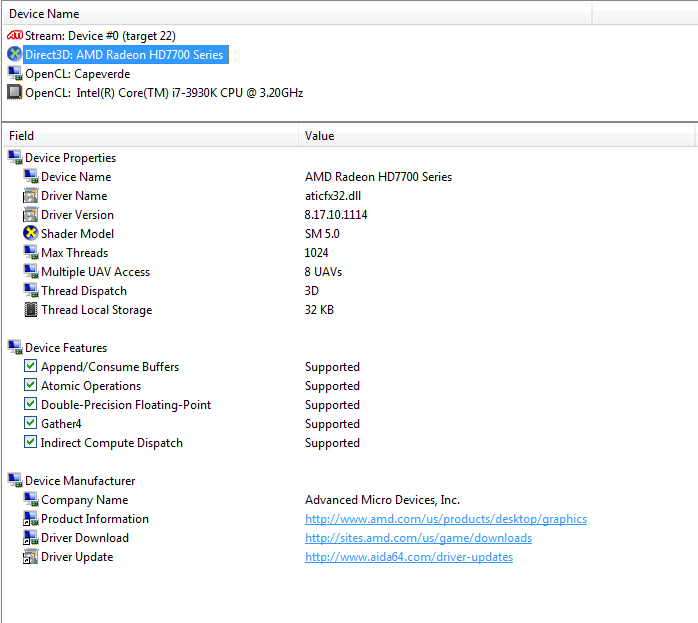Click the Driver Name icon
The width and height of the screenshot is (698, 623).
tap(31, 195)
